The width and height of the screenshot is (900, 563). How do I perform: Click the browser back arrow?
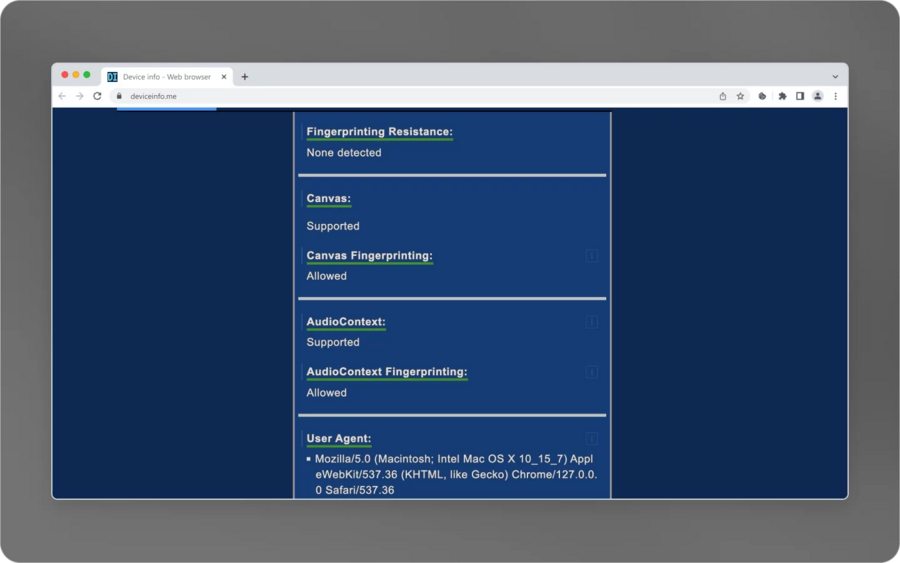pos(62,96)
